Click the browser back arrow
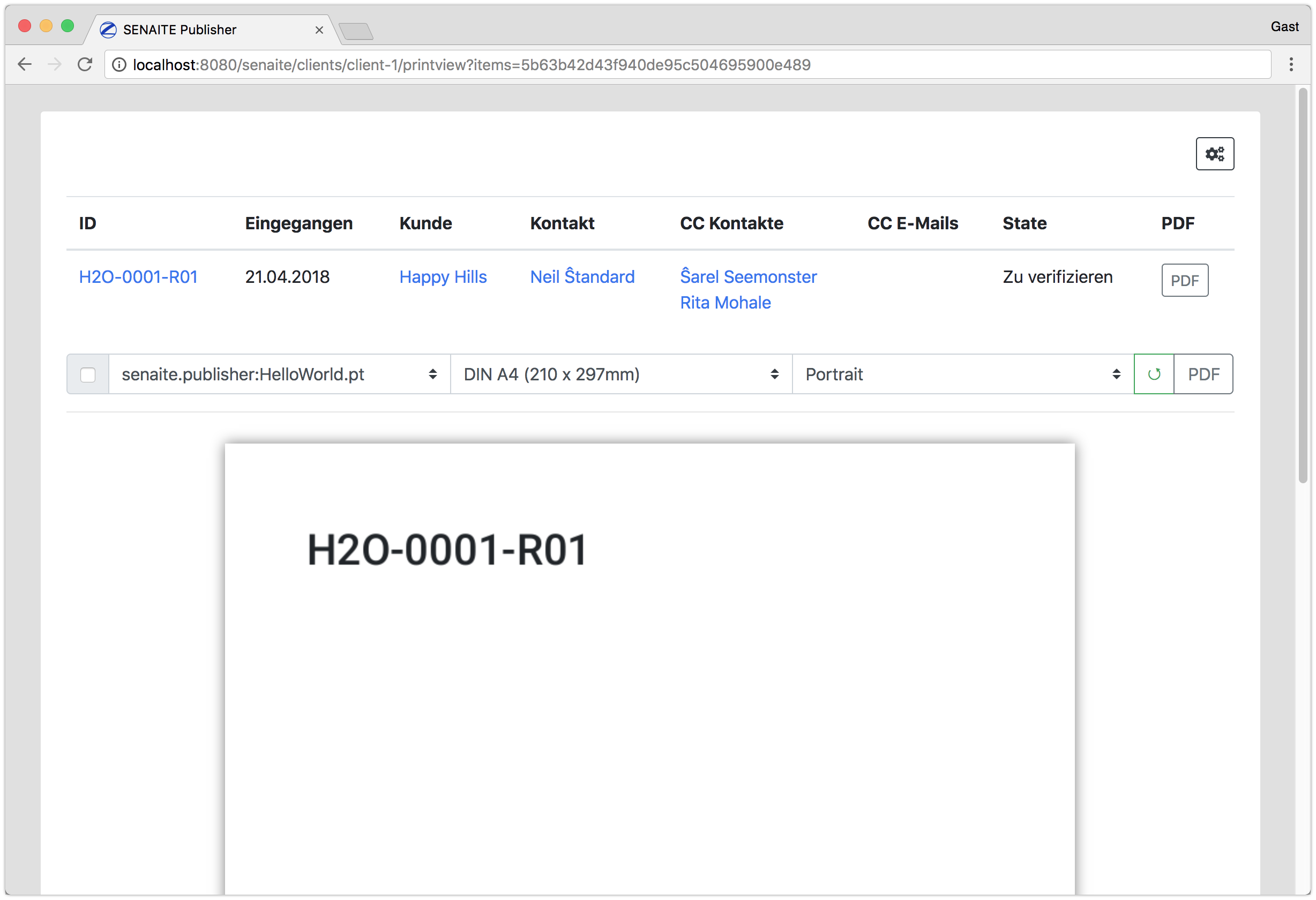This screenshot has width=1316, height=900. coord(25,64)
